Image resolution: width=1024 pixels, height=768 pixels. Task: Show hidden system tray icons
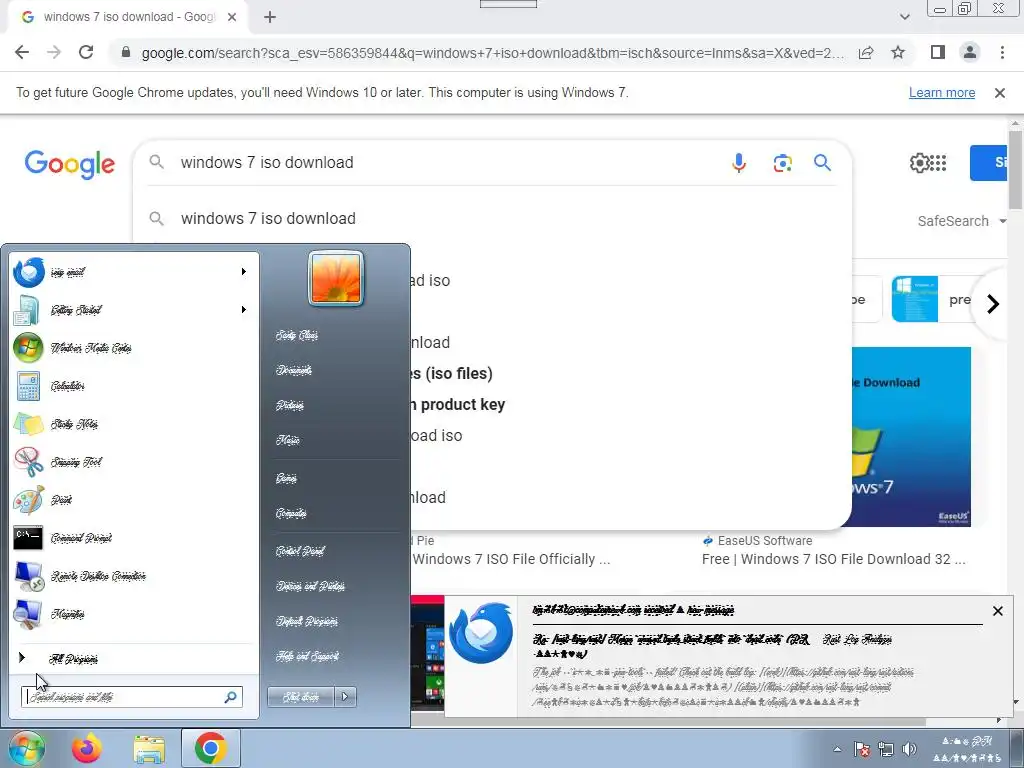[837, 749]
